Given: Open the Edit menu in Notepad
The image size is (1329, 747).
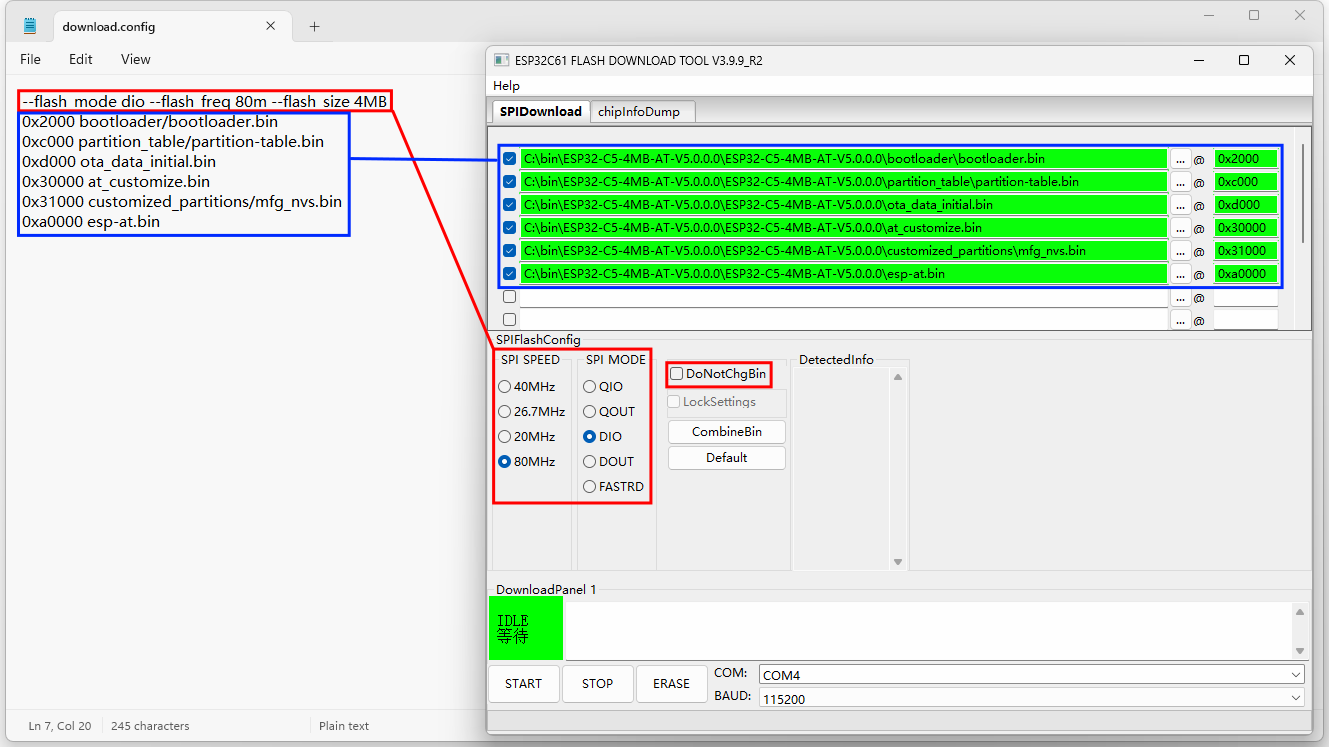Looking at the screenshot, I should [81, 59].
